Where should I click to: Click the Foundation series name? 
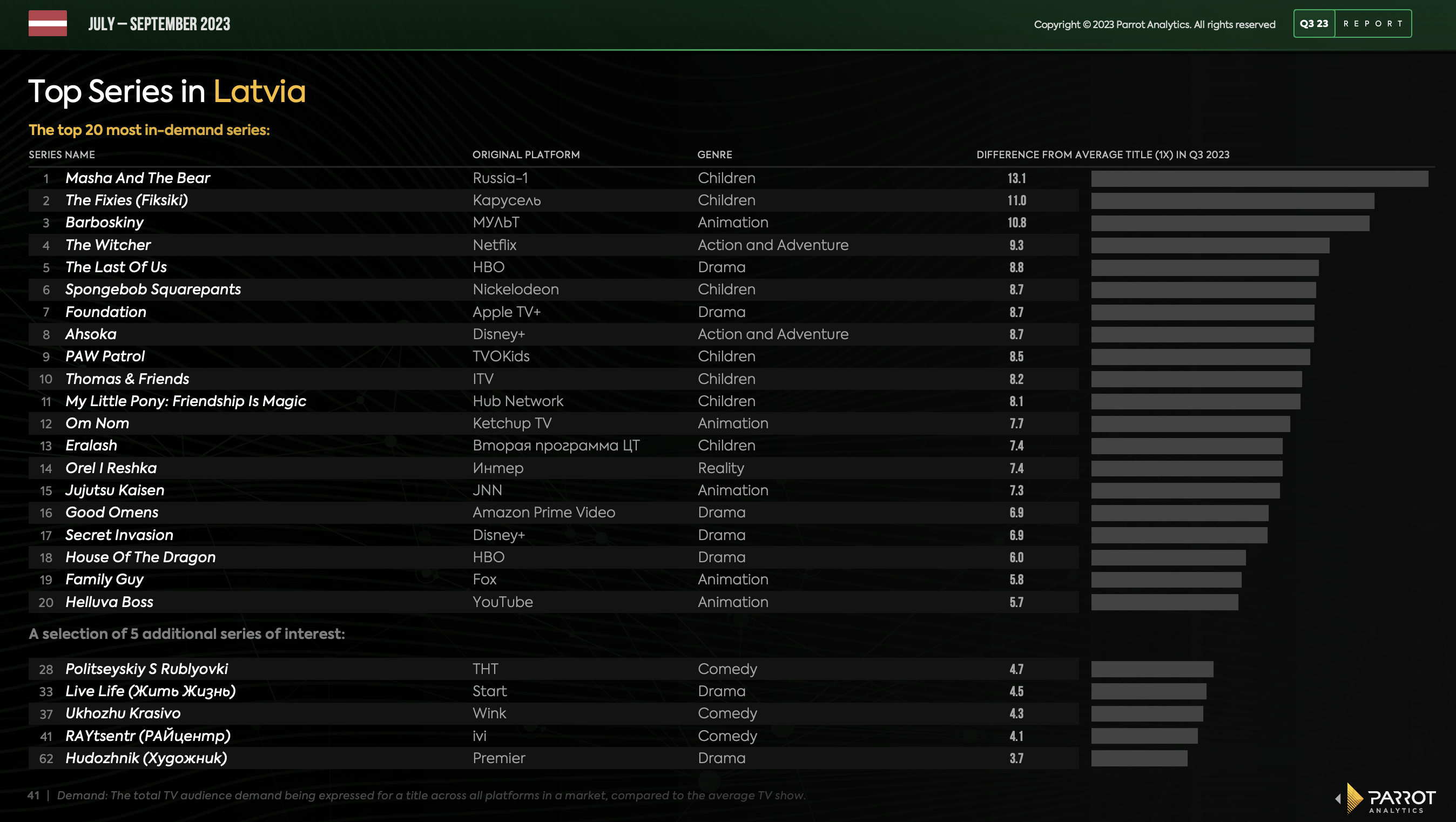106,312
